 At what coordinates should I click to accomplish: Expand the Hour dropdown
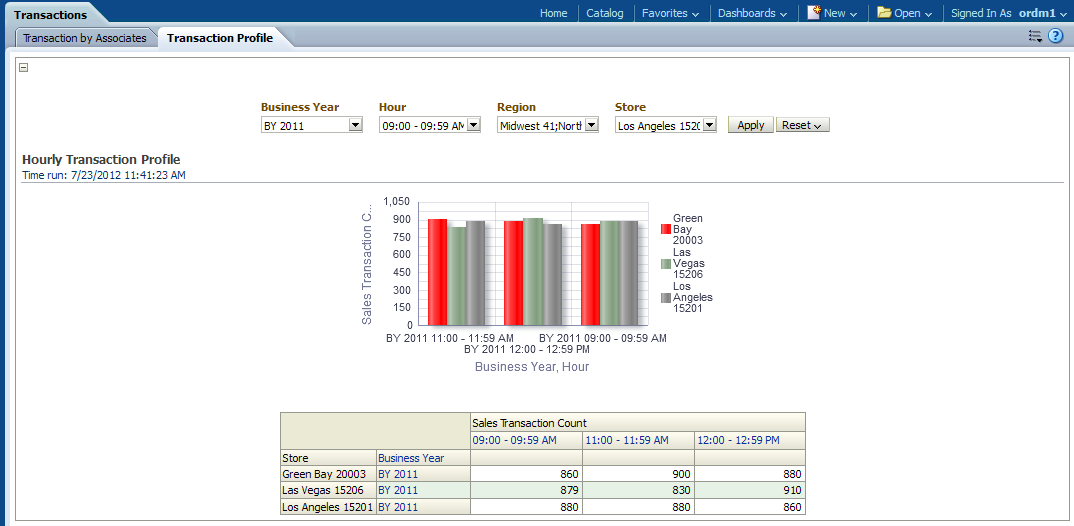click(474, 126)
